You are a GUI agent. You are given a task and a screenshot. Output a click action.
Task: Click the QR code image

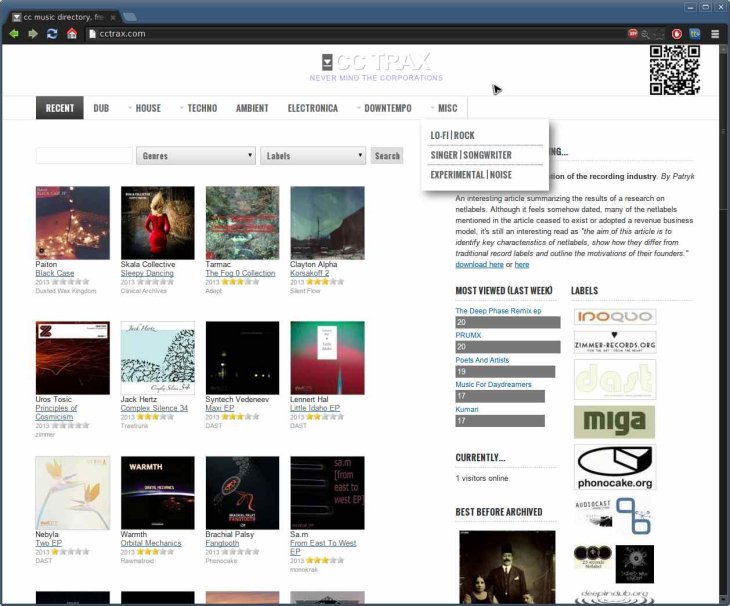pyautogui.click(x=674, y=70)
